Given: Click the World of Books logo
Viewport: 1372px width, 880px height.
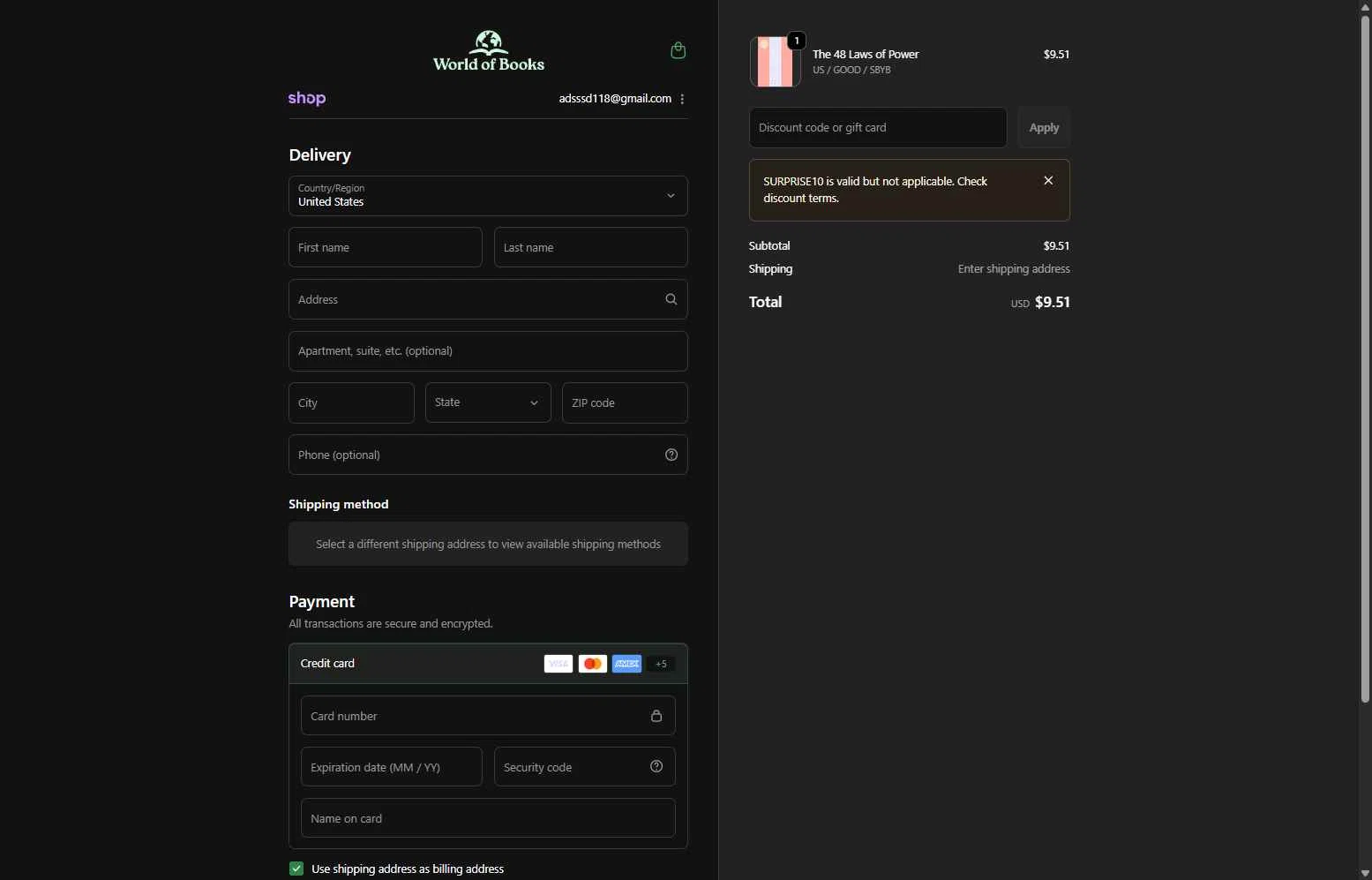Looking at the screenshot, I should pyautogui.click(x=489, y=51).
